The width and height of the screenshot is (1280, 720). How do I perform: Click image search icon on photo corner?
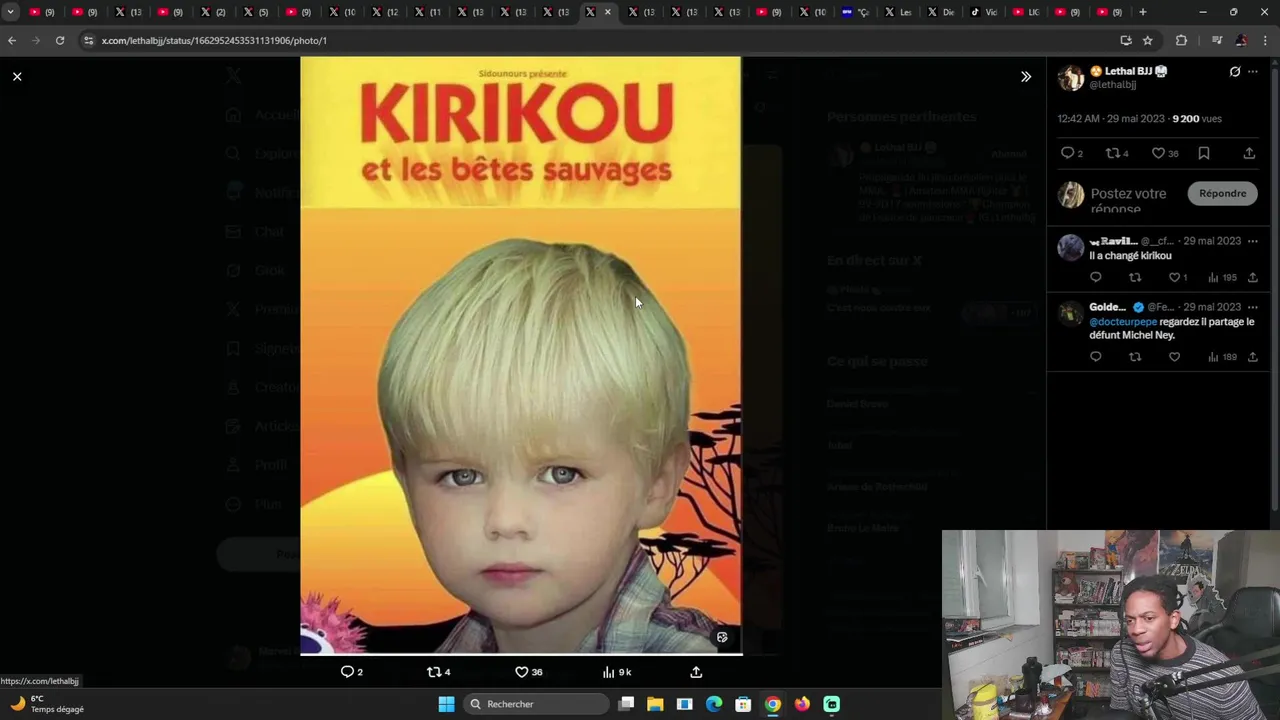pos(722,637)
